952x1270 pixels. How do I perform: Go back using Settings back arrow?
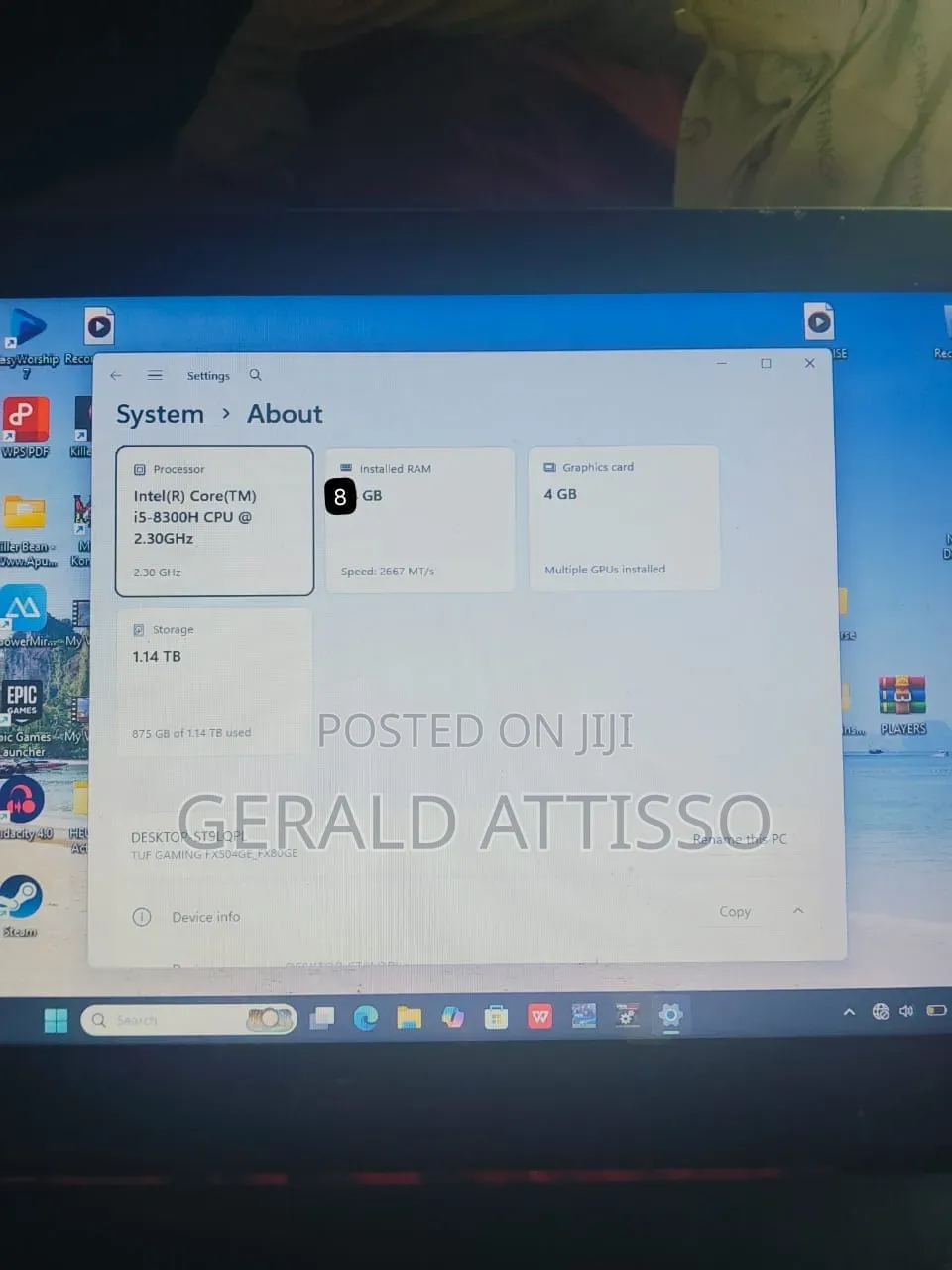click(116, 375)
